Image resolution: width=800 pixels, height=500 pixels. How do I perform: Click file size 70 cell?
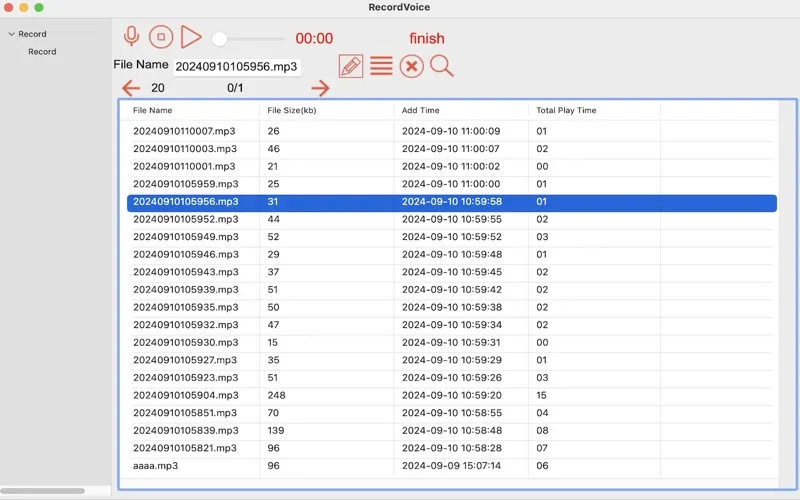pyautogui.click(x=273, y=413)
